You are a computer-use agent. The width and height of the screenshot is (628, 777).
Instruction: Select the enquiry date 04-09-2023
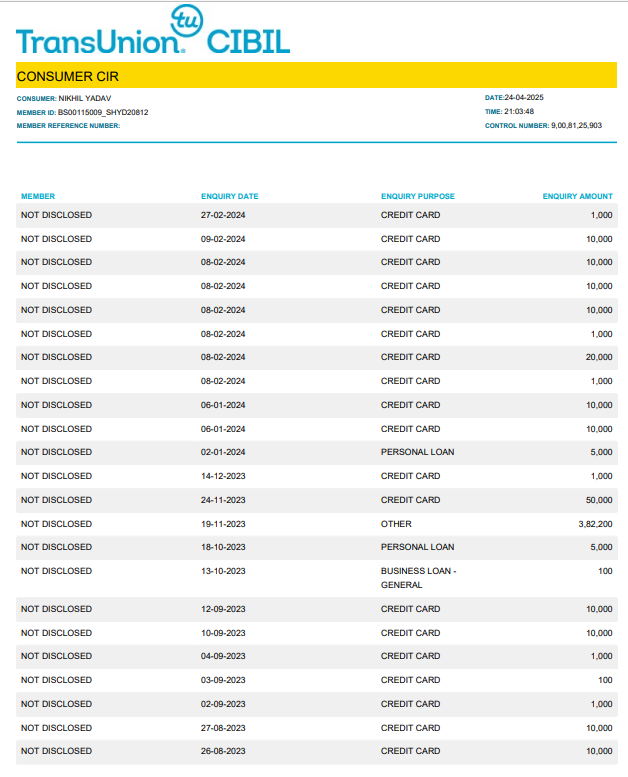tap(223, 656)
